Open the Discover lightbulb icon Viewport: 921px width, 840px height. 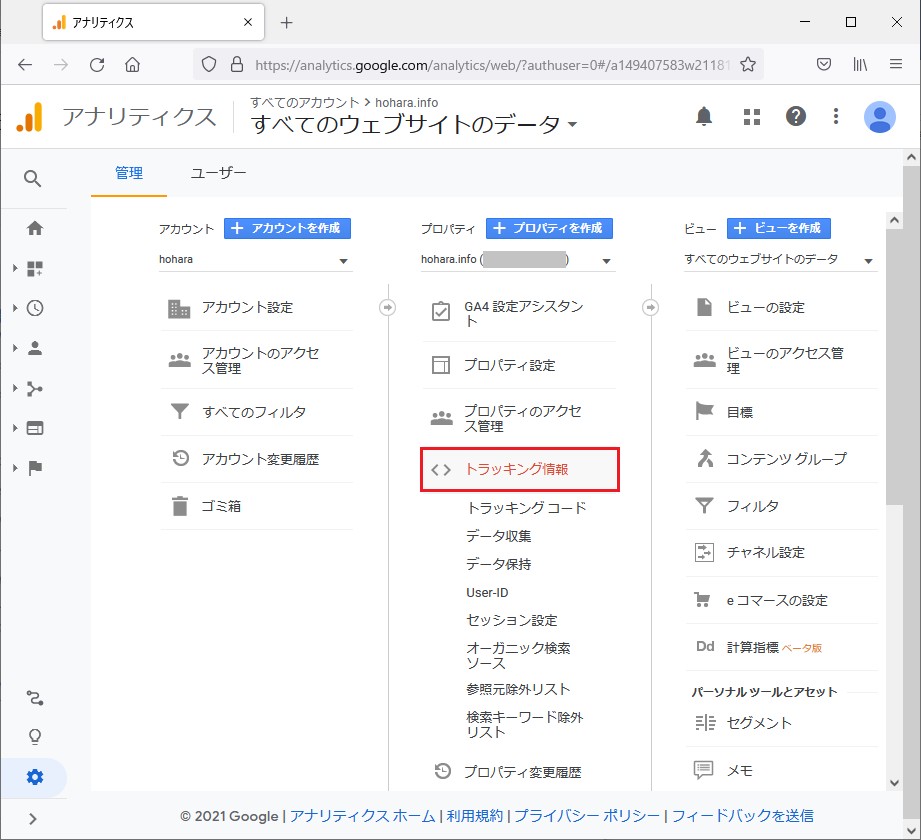click(35, 737)
